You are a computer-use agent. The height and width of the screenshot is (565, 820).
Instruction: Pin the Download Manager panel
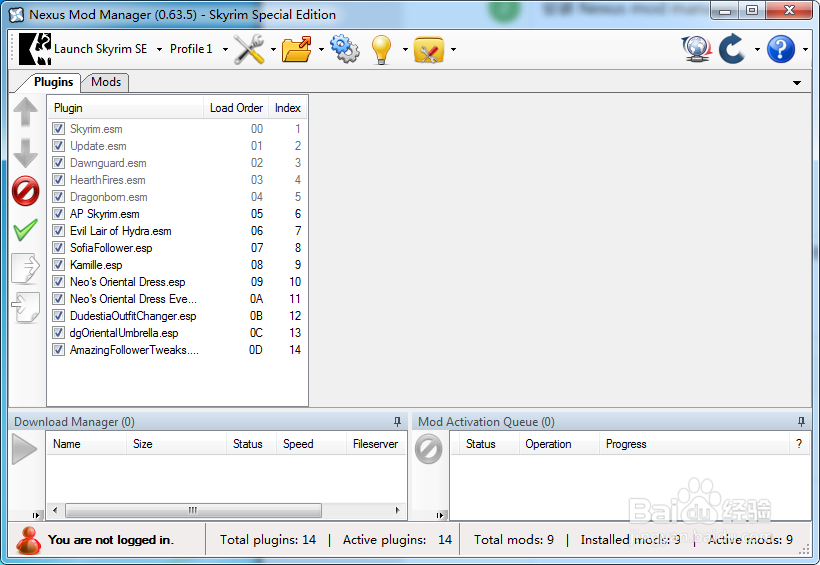tap(397, 422)
